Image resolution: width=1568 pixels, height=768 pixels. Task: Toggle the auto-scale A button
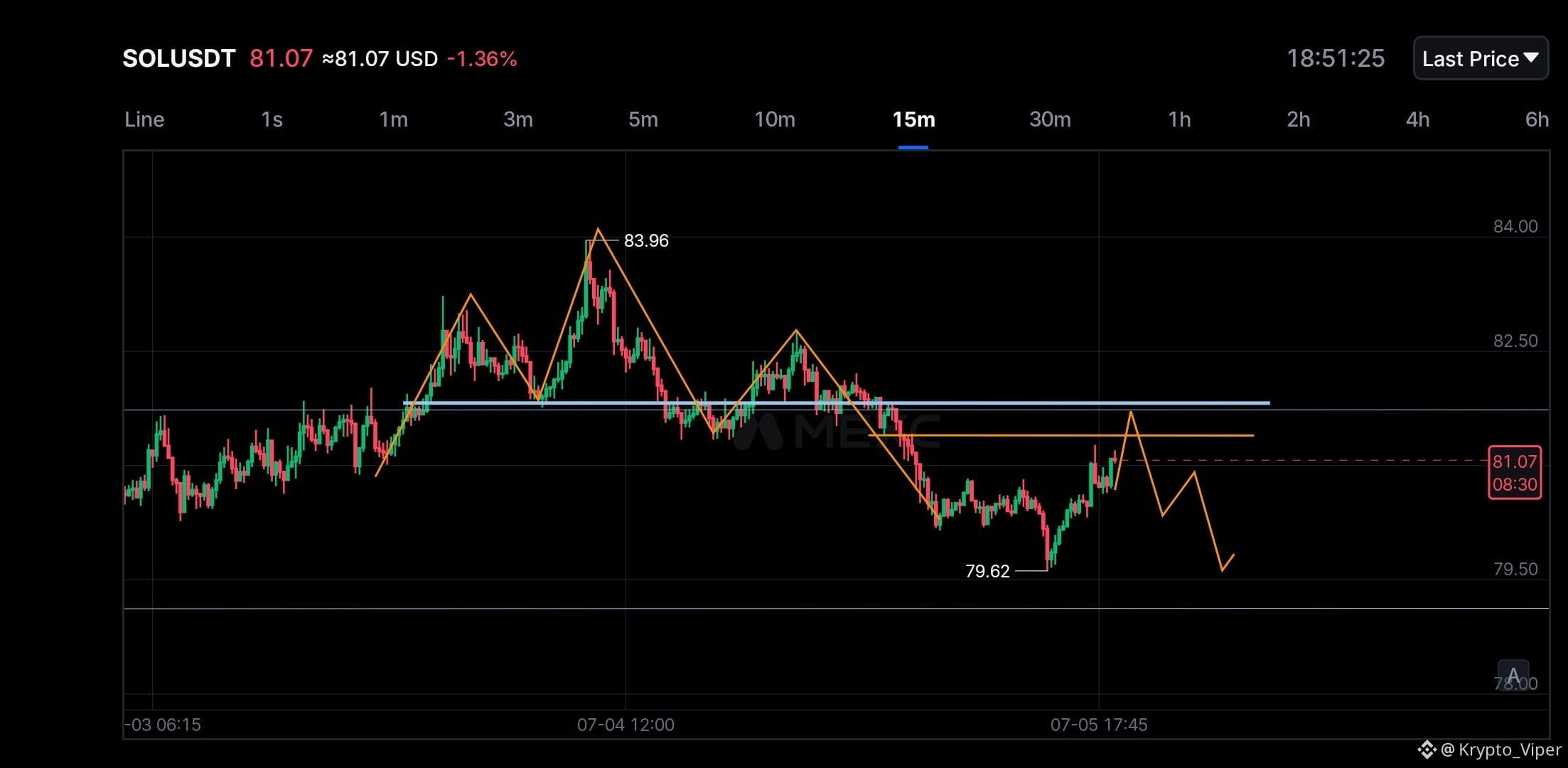1513,676
